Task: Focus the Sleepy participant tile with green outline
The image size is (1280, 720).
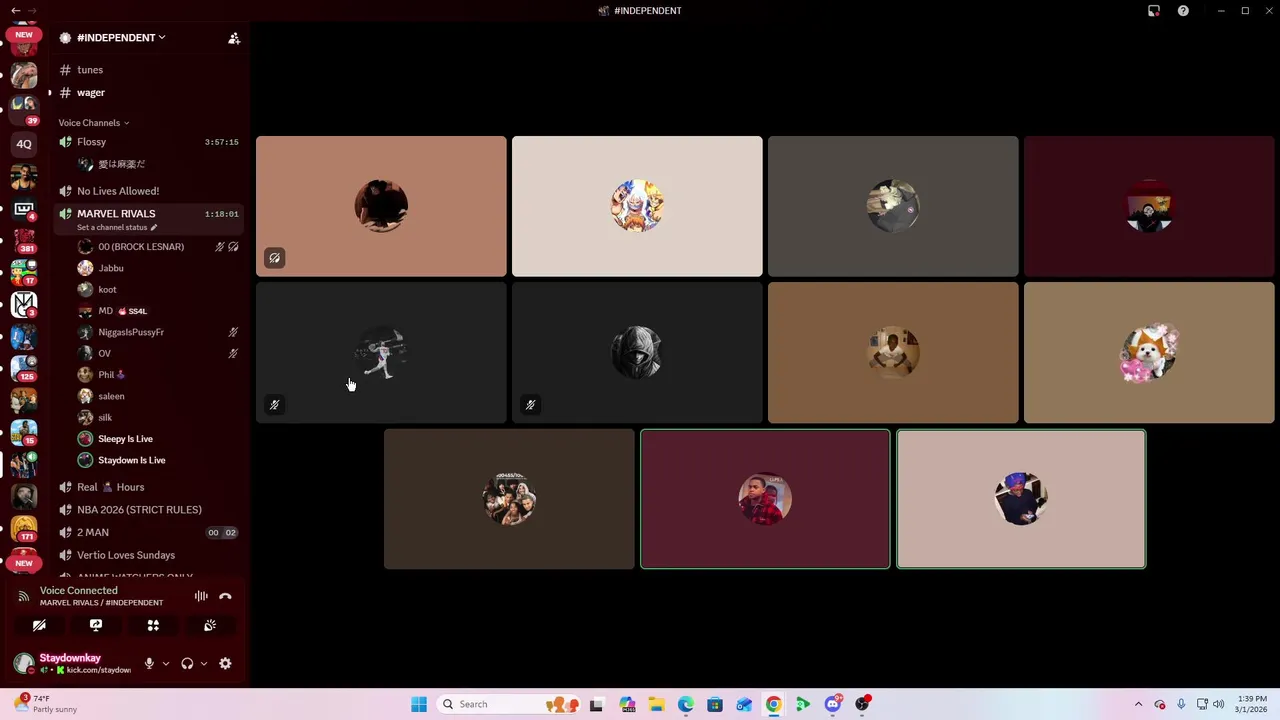Action: (x=765, y=499)
